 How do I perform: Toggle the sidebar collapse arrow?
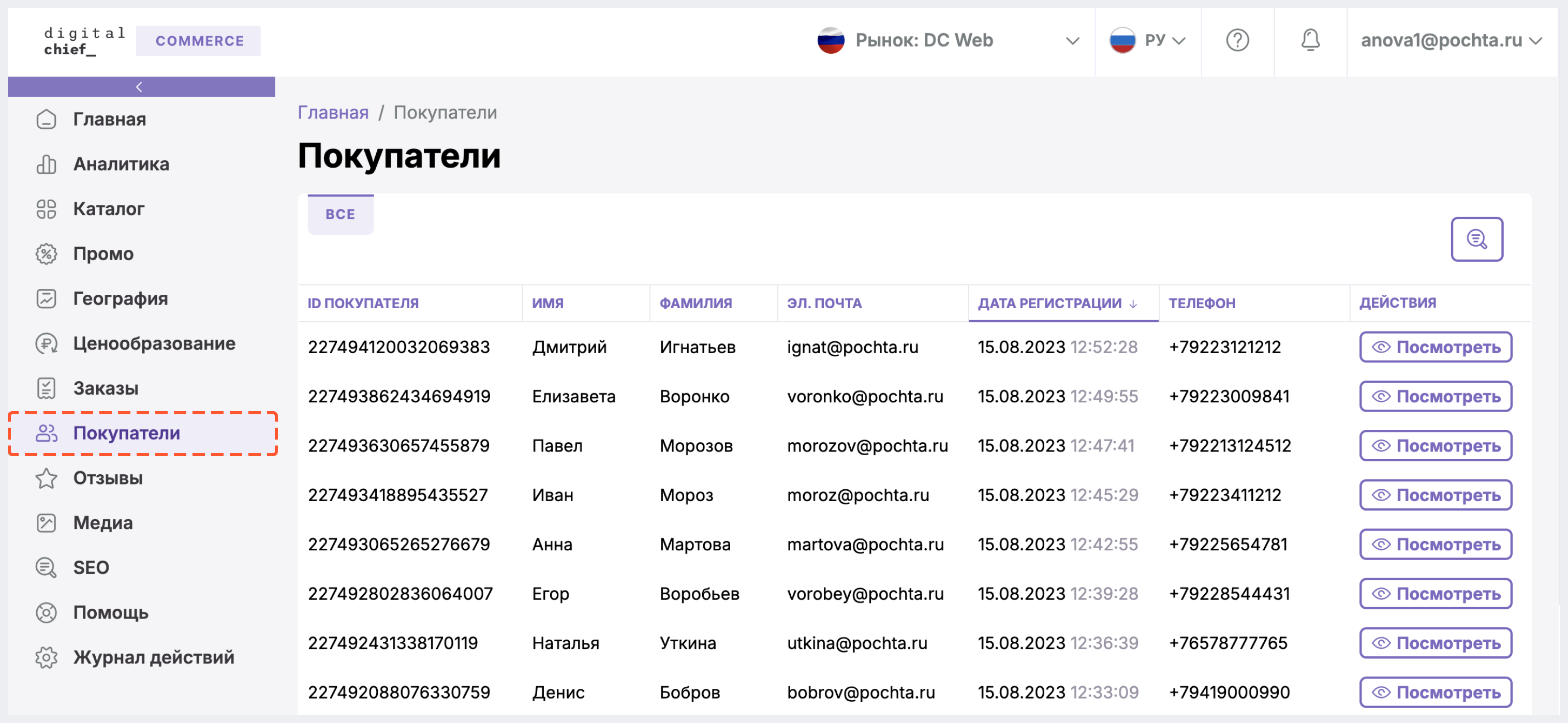pos(140,88)
